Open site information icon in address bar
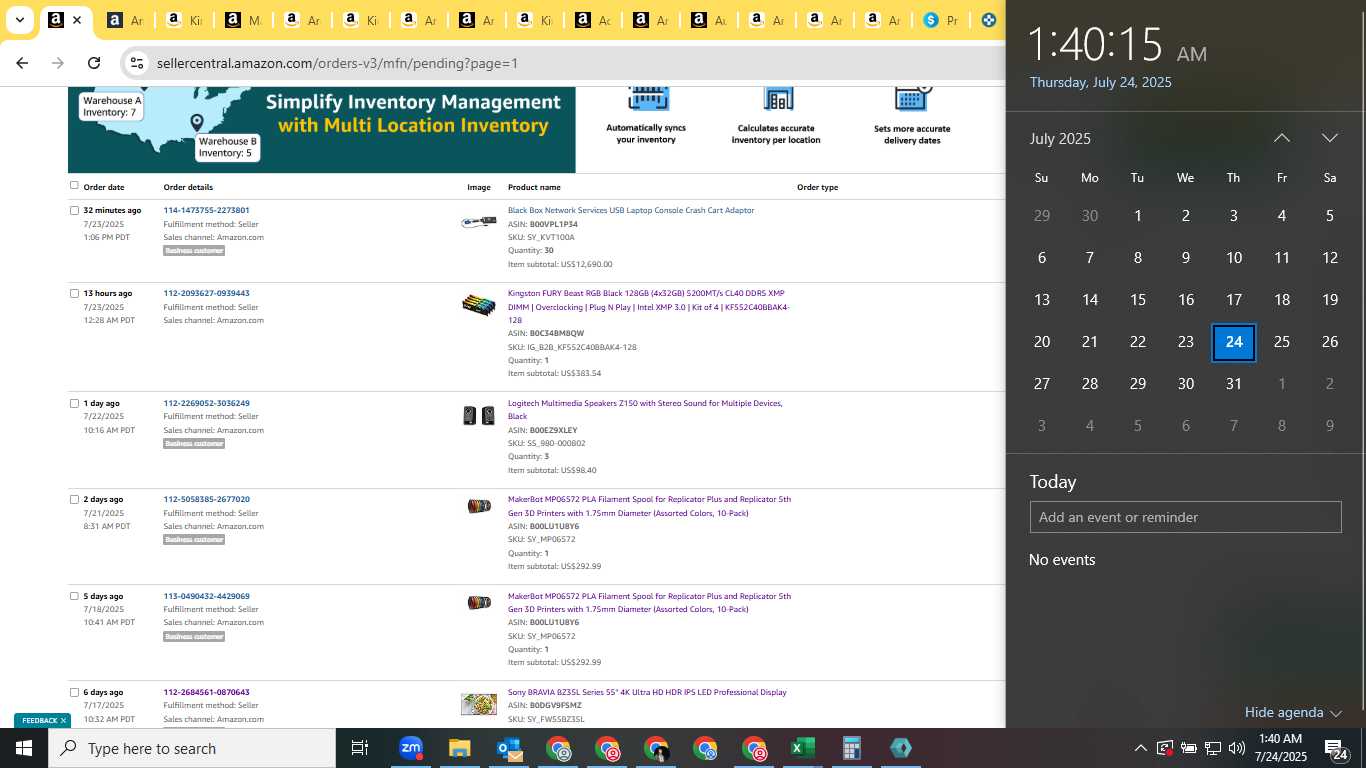The height and width of the screenshot is (768, 1366). 137,63
